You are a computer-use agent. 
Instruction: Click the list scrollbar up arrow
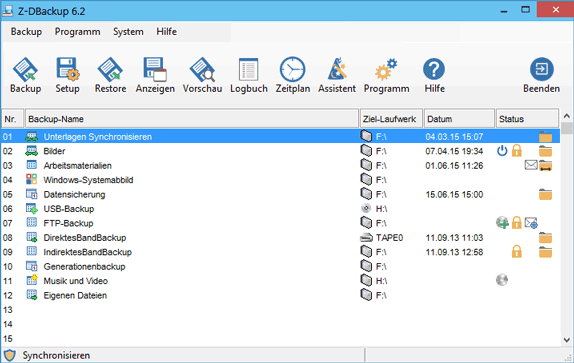[x=567, y=116]
